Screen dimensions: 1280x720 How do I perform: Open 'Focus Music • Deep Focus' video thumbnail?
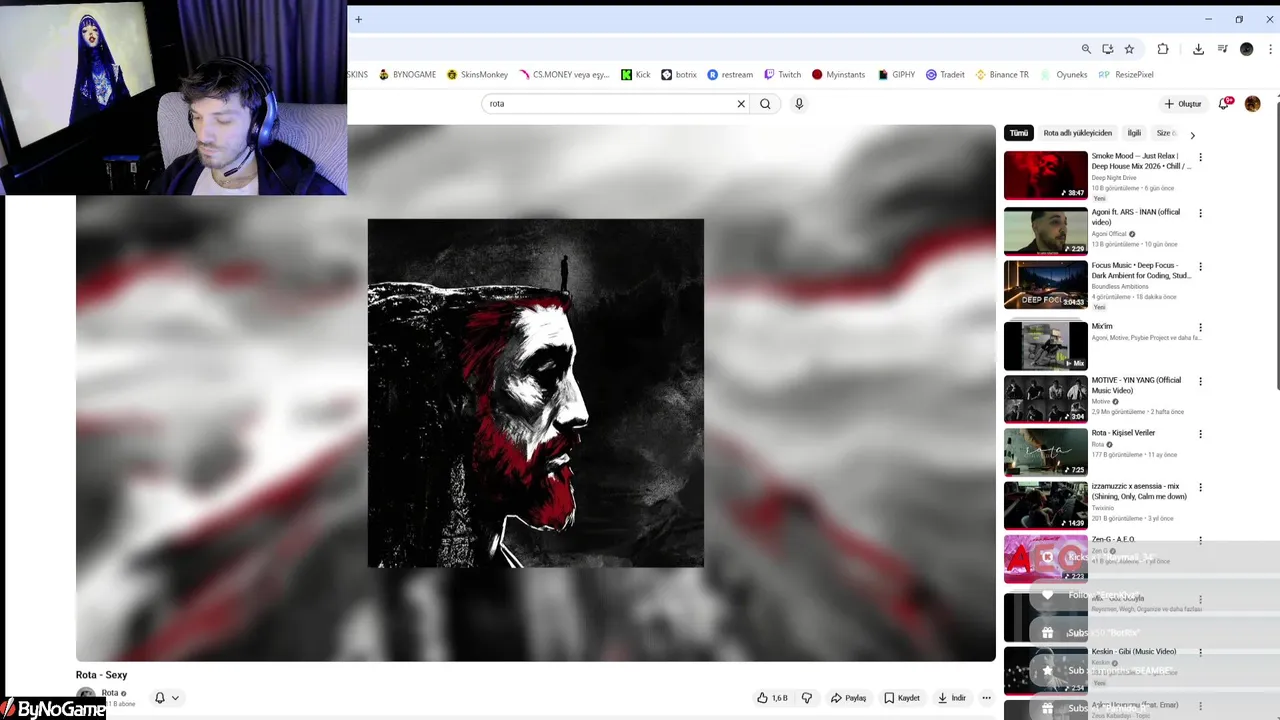click(x=1045, y=285)
